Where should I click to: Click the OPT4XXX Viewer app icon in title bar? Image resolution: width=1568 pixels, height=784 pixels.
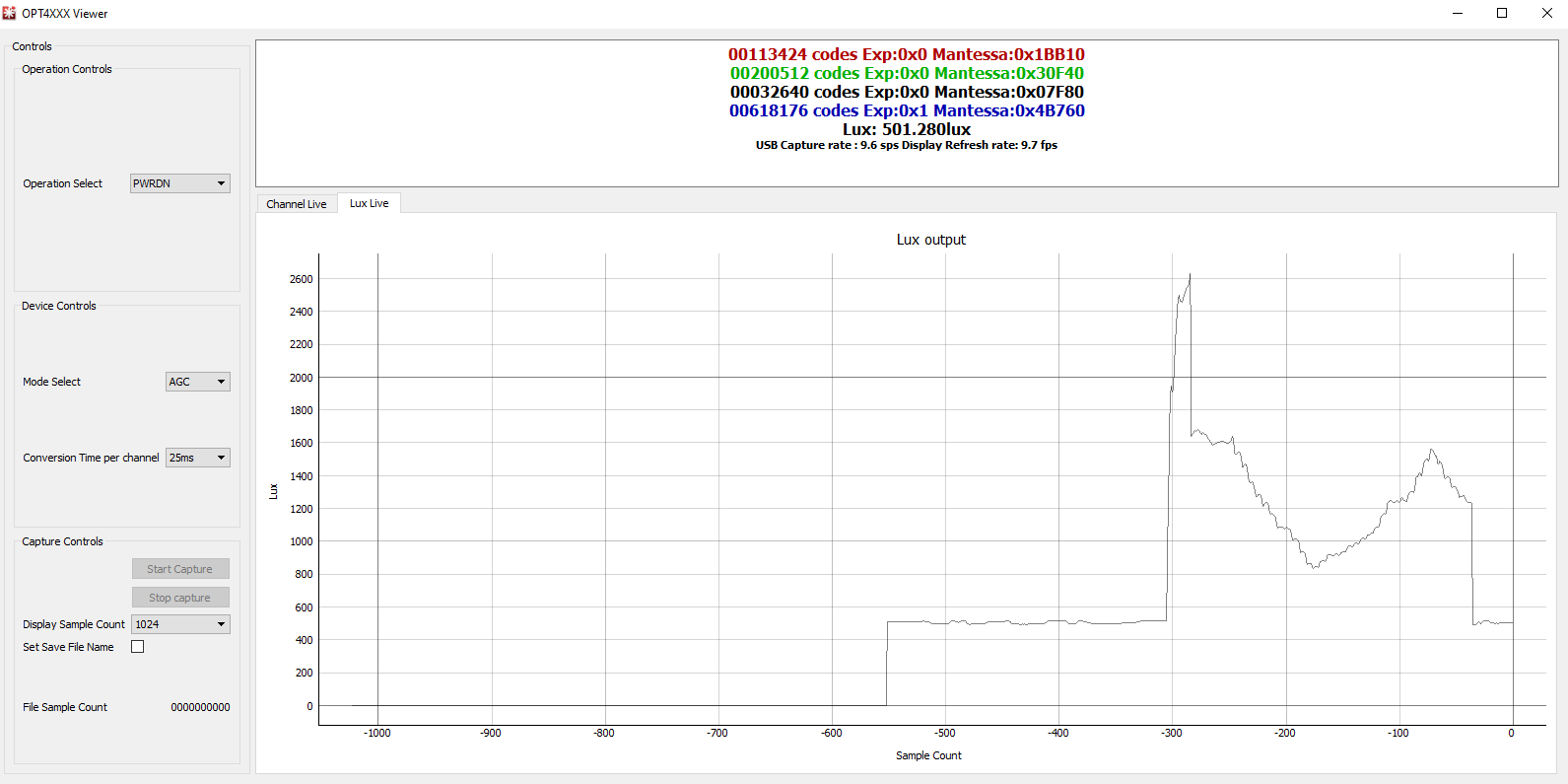(x=10, y=13)
